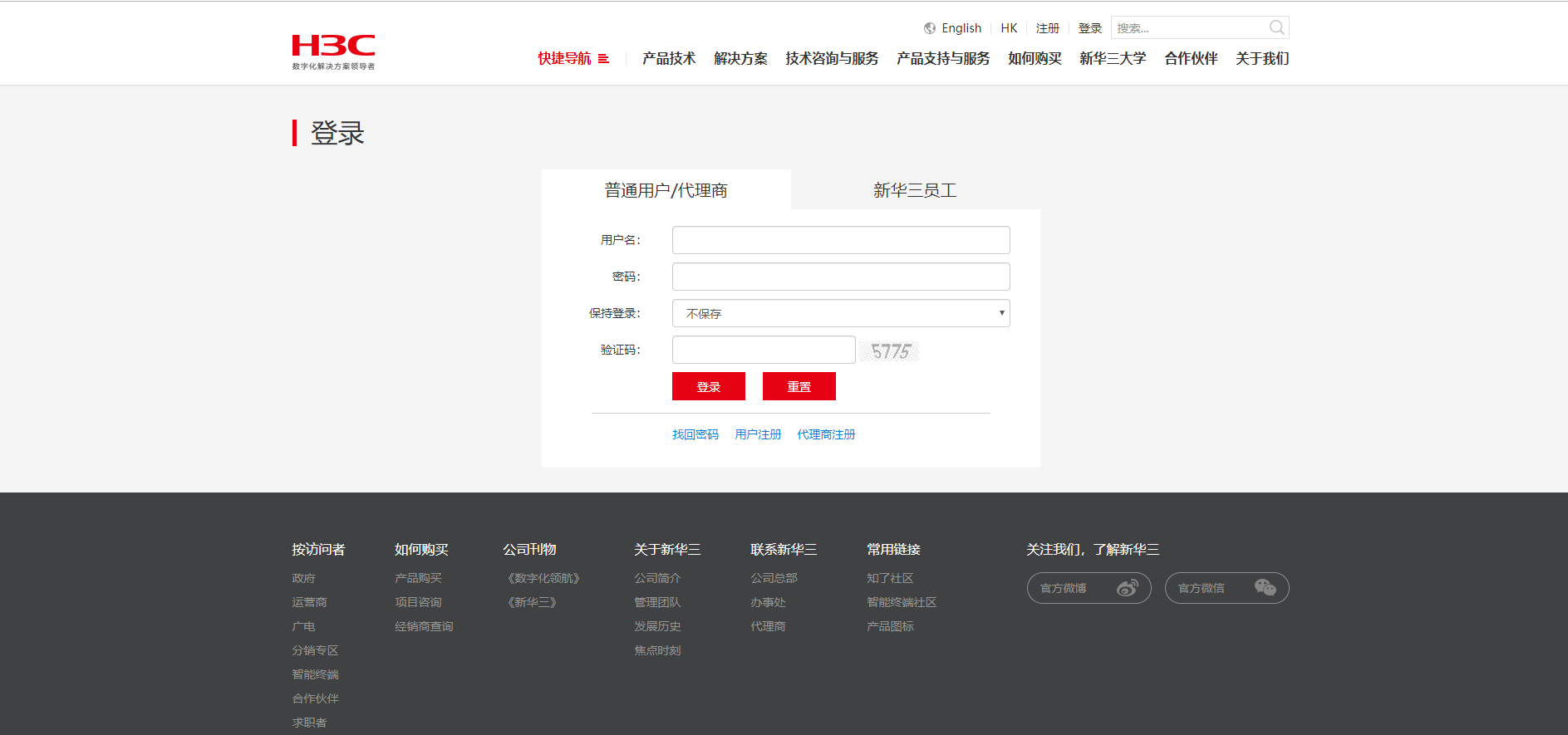Open footer 合作伙伴 link under 按访问者

[315, 698]
